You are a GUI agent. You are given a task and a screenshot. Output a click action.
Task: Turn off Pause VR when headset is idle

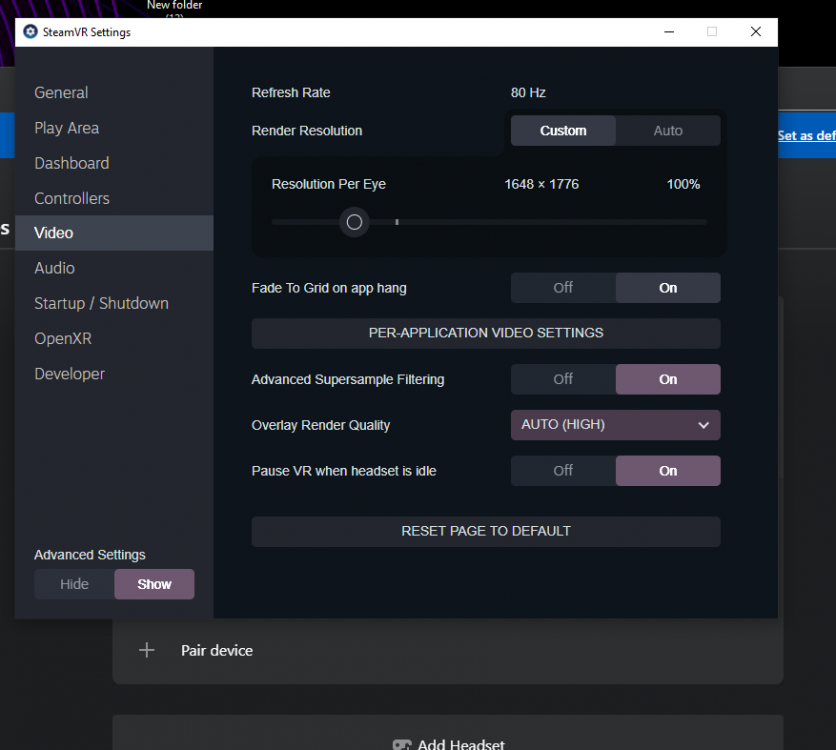tap(562, 470)
